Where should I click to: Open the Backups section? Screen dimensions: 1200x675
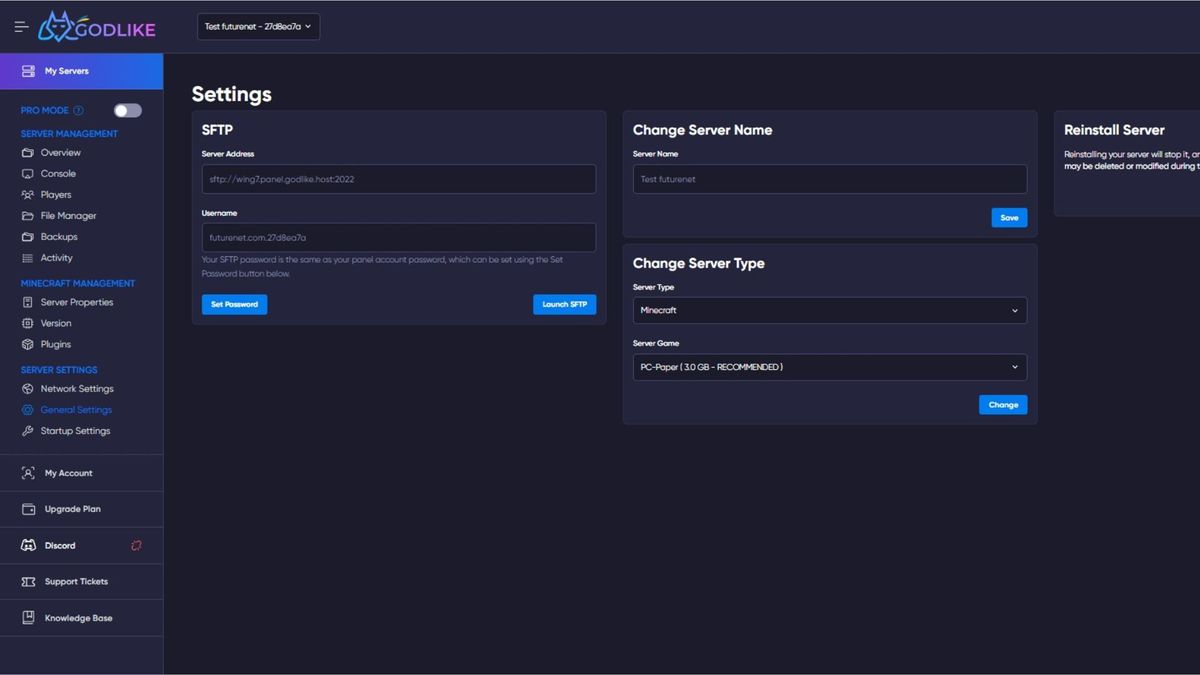pyautogui.click(x=60, y=236)
